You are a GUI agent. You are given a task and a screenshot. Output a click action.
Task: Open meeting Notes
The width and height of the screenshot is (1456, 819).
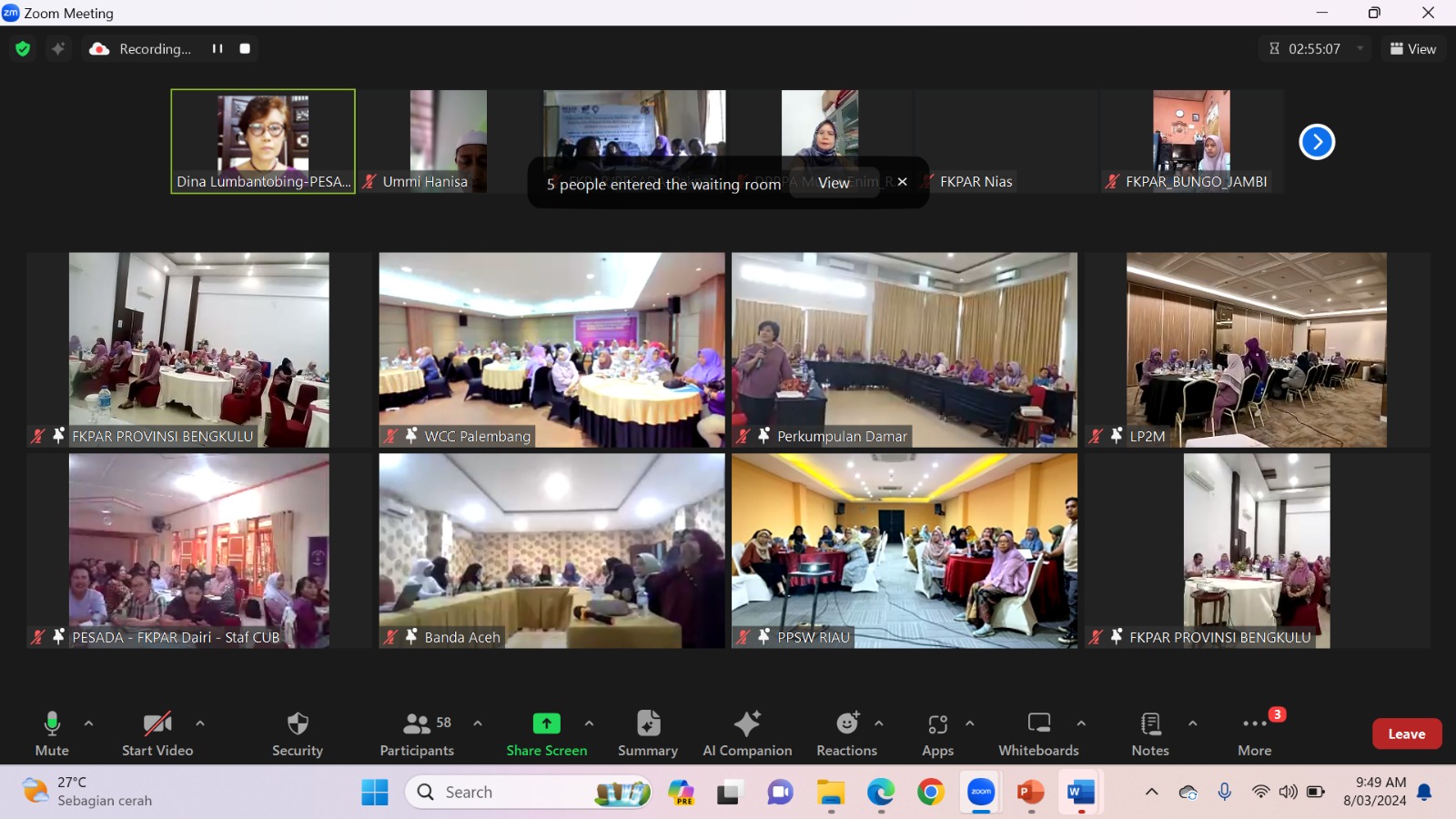pos(1150,733)
